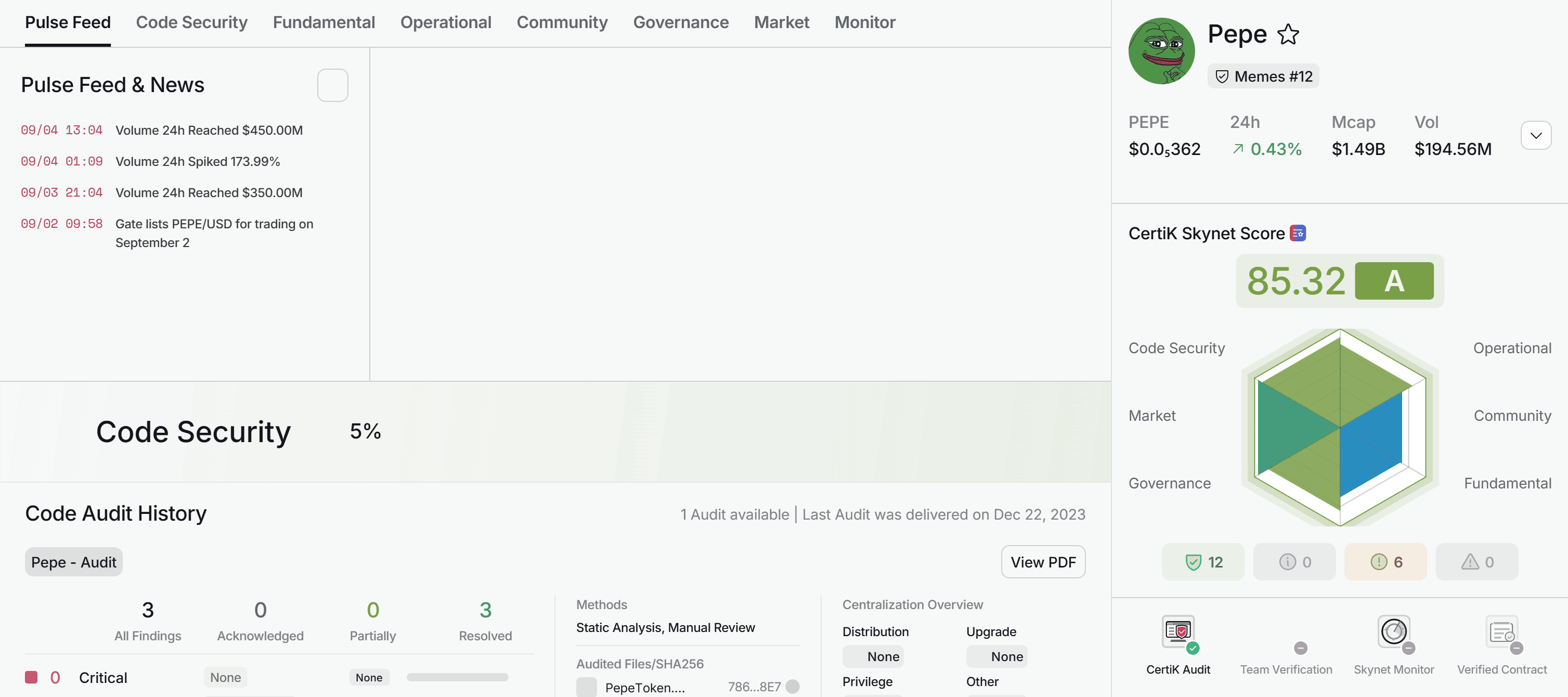Star Pepe as a favorite

point(1288,34)
